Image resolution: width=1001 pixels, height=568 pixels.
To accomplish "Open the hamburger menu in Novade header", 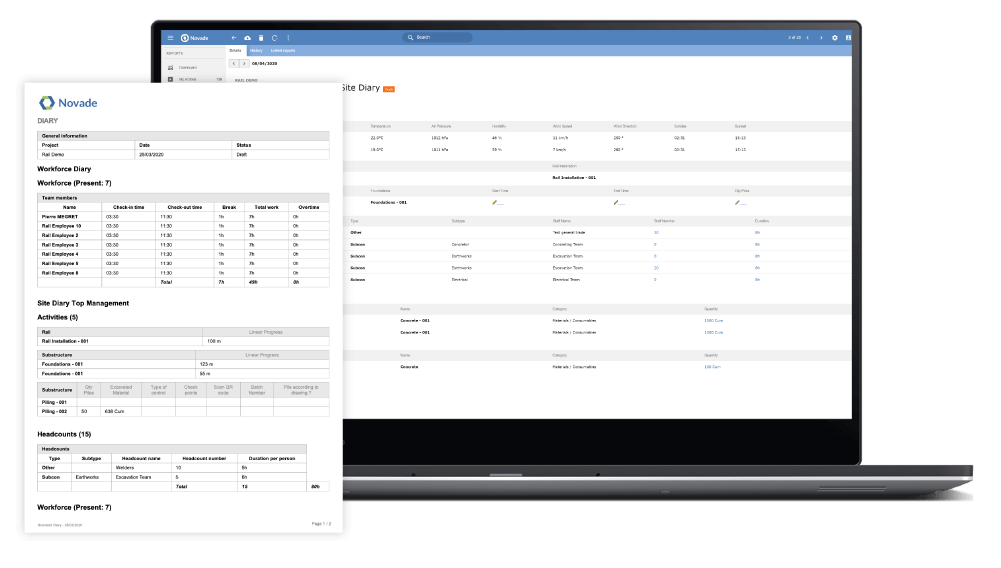I will (170, 37).
